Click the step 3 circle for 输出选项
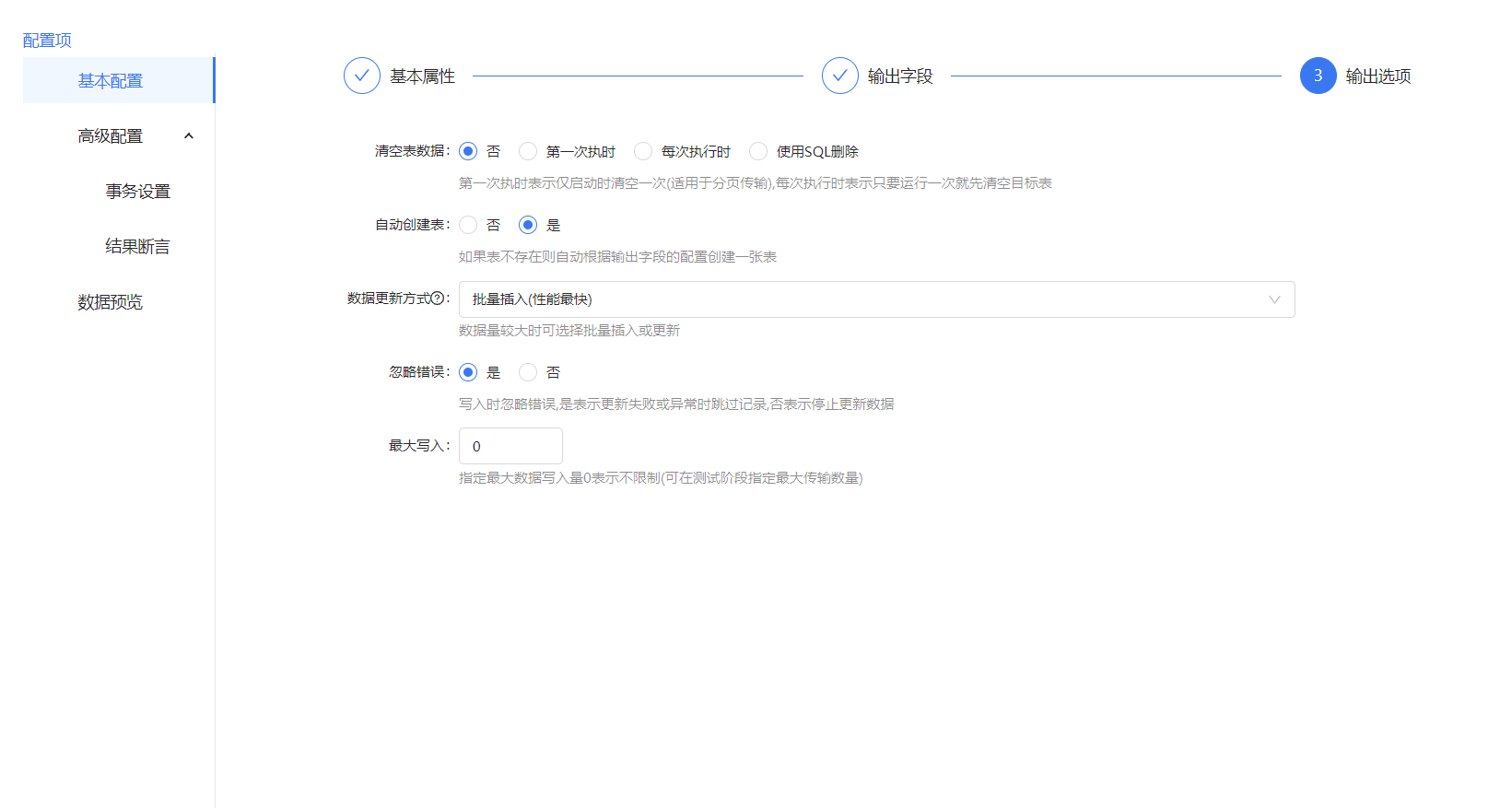Image resolution: width=1512 pixels, height=808 pixels. [x=1319, y=76]
